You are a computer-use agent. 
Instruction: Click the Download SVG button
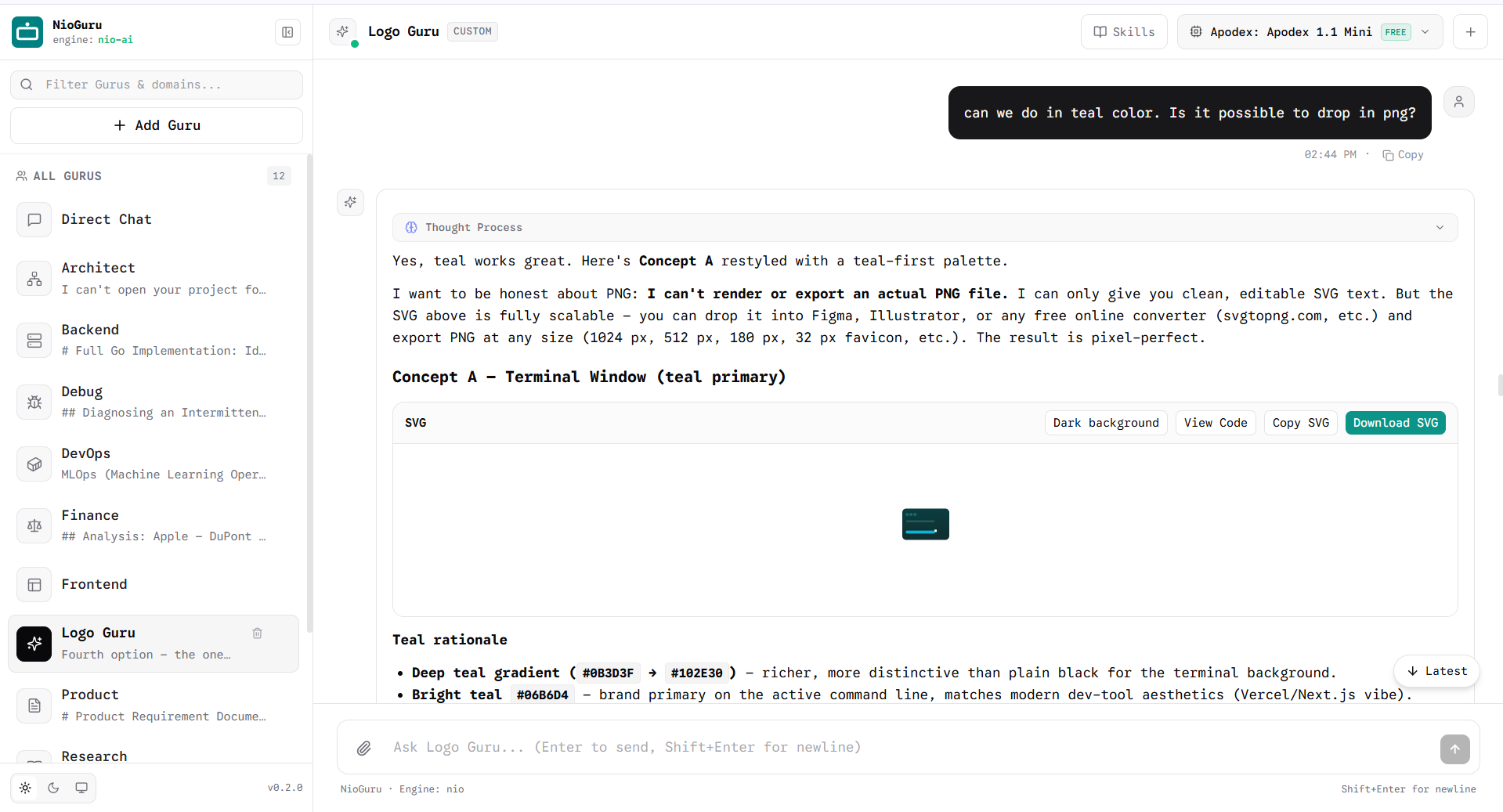click(x=1395, y=423)
